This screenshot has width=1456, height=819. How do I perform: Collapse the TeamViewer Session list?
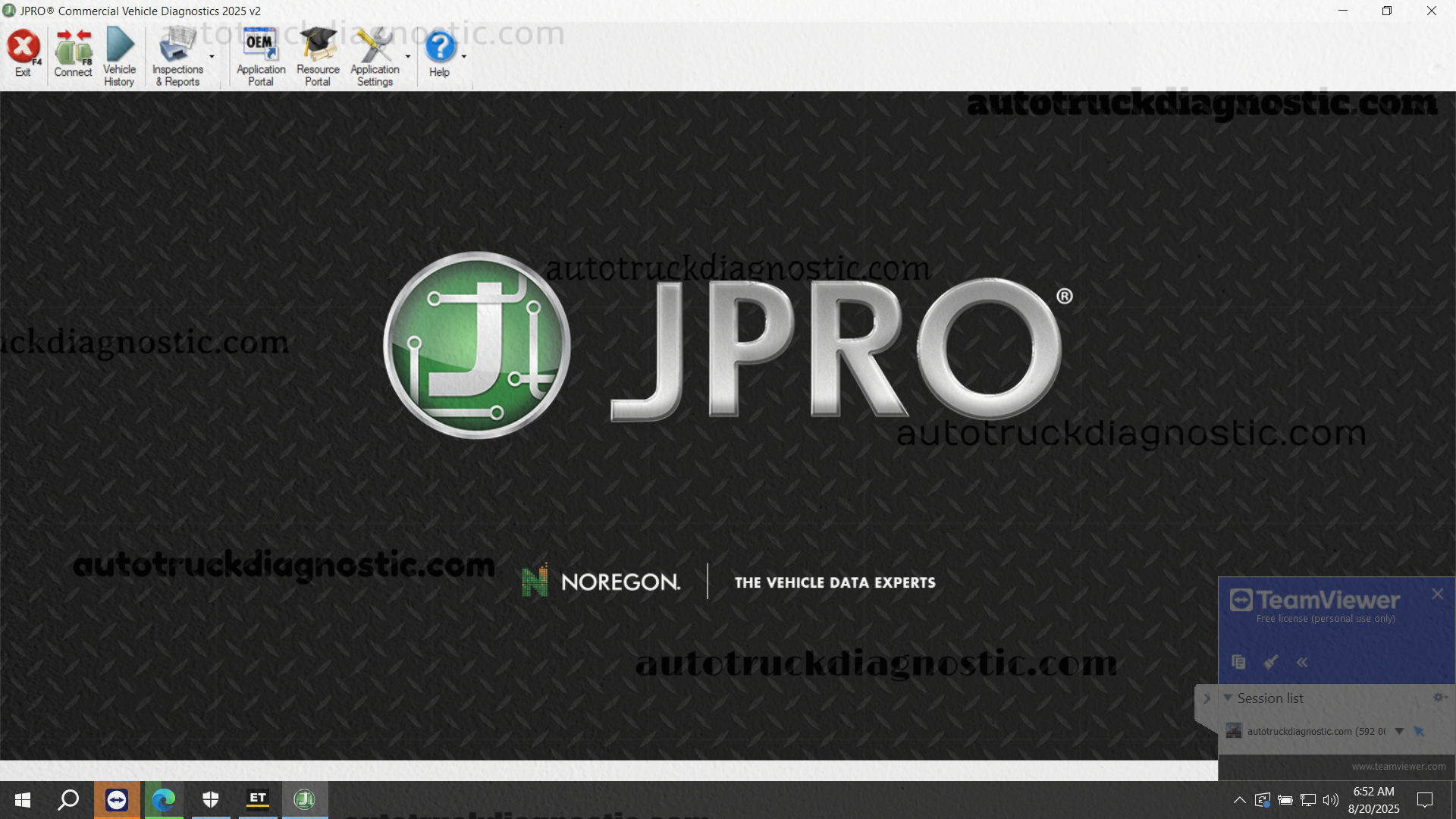(x=1228, y=698)
